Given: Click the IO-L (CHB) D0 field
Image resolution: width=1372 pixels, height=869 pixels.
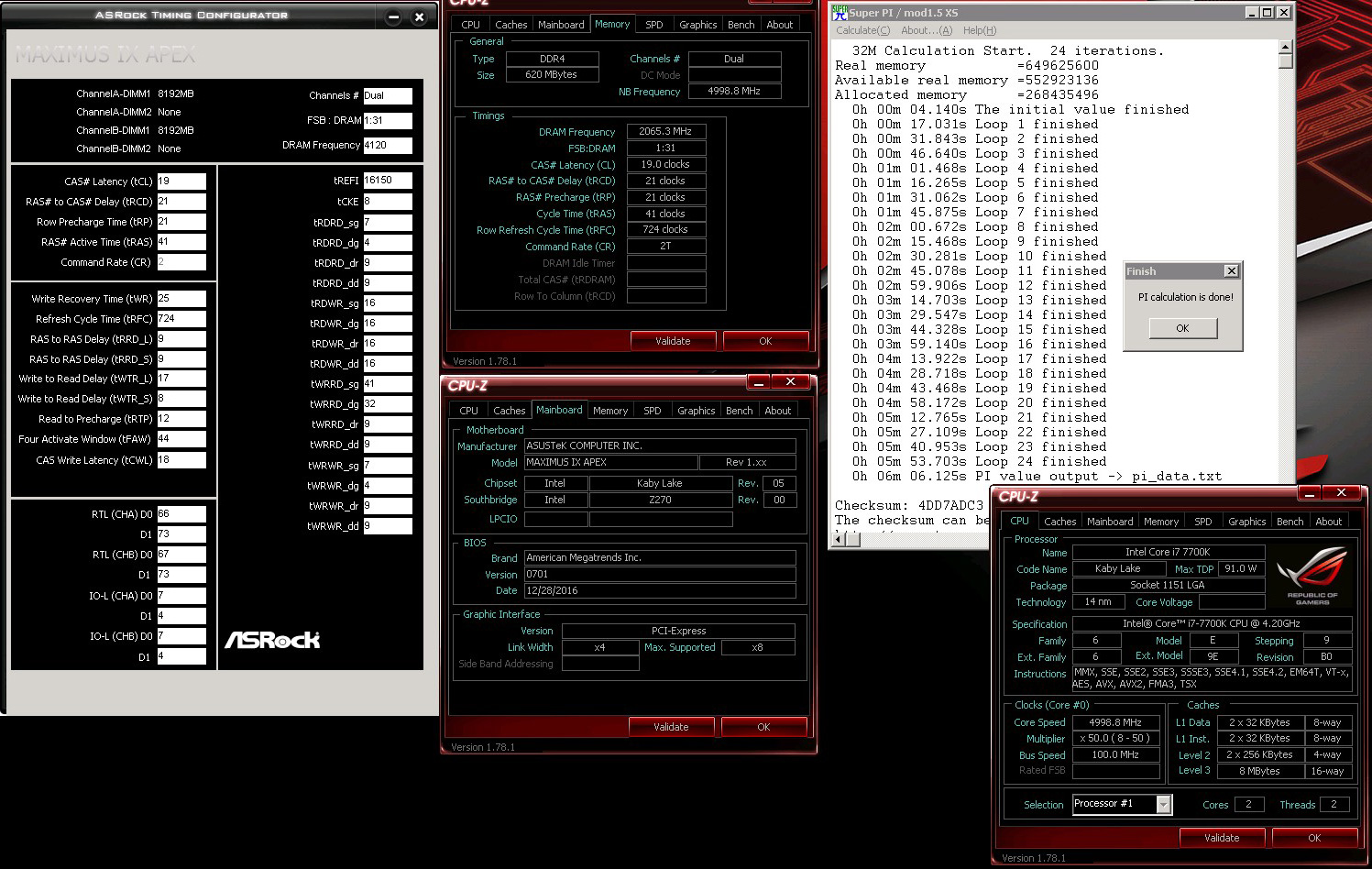Looking at the screenshot, I should point(181,636).
